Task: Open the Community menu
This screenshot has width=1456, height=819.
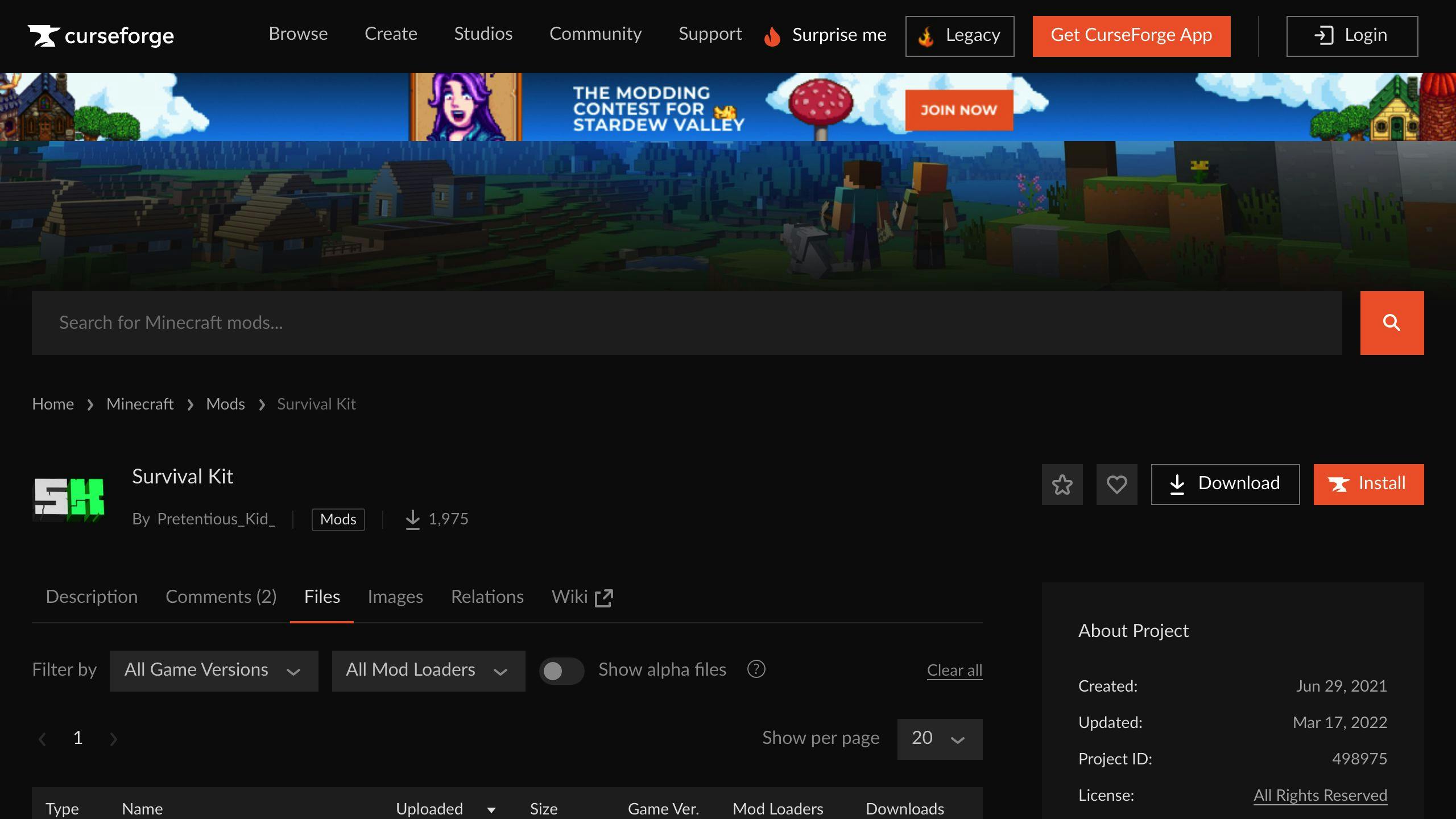Action: pos(595,34)
